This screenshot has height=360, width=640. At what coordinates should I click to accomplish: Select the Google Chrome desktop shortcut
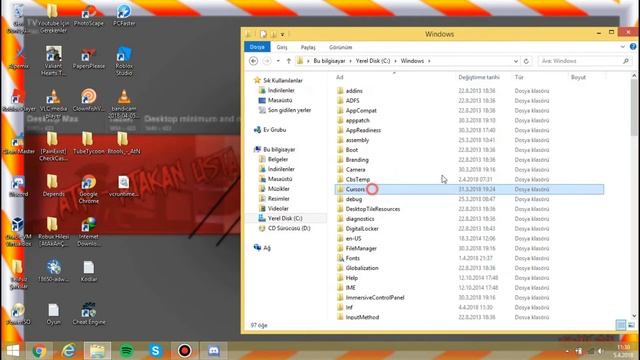[89, 189]
